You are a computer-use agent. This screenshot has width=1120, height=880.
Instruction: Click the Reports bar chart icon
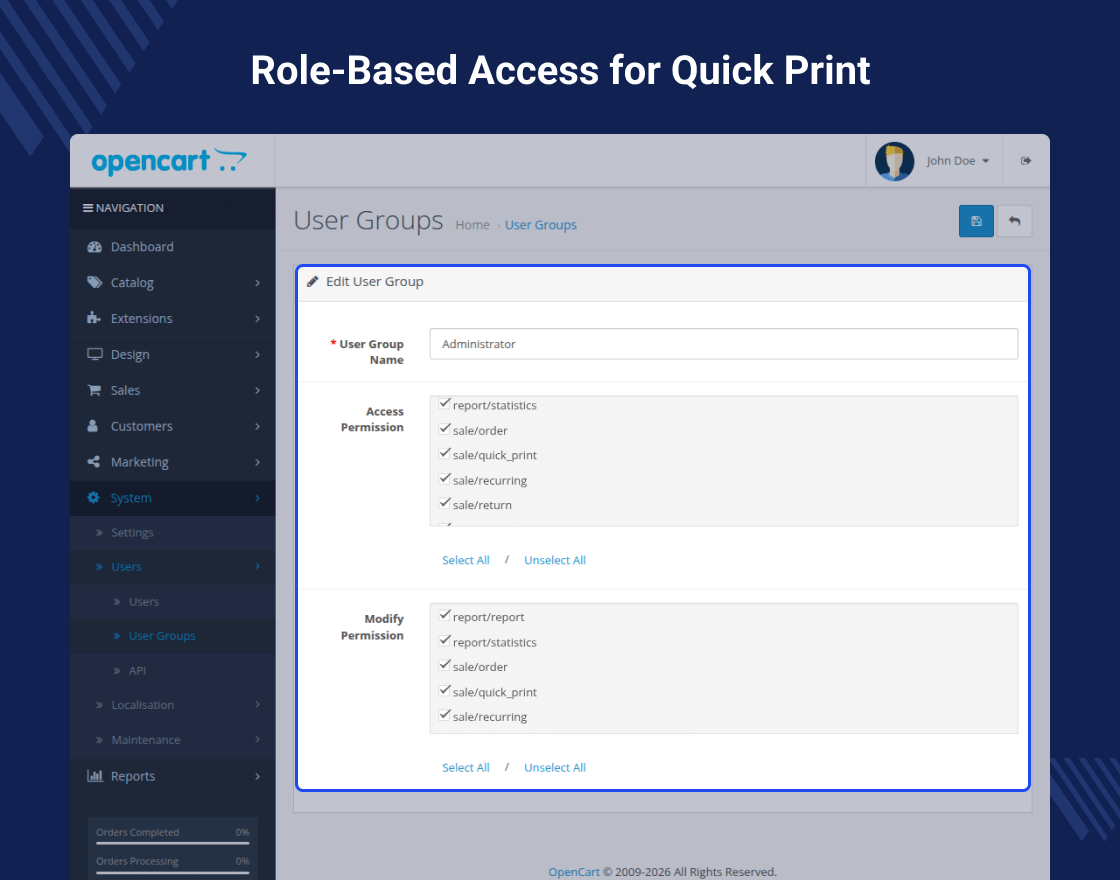(94, 776)
